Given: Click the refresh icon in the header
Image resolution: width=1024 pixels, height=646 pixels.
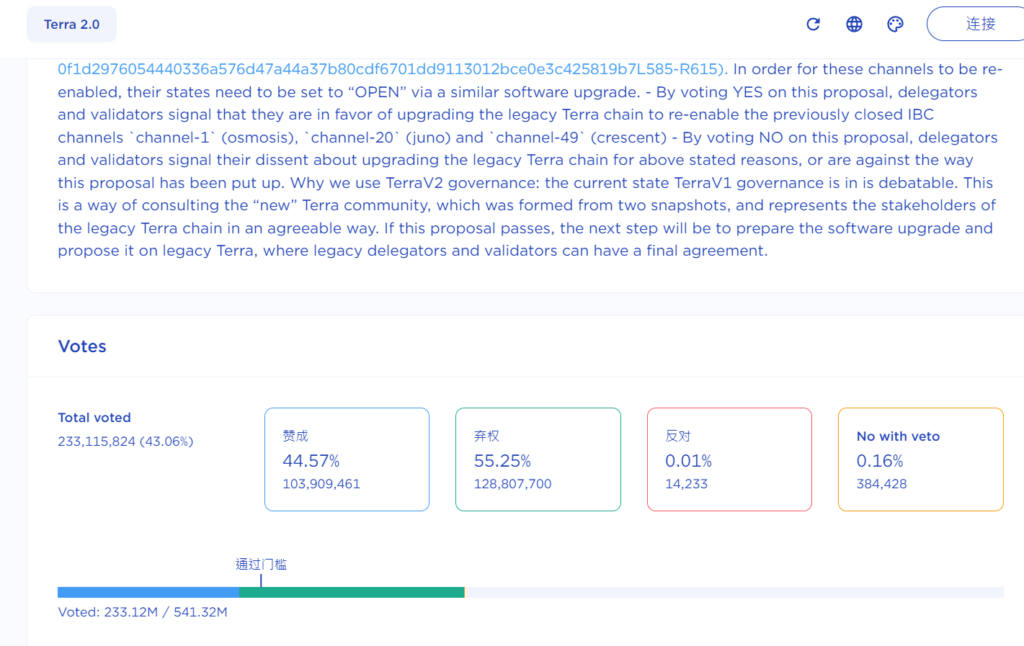Looking at the screenshot, I should tap(813, 24).
